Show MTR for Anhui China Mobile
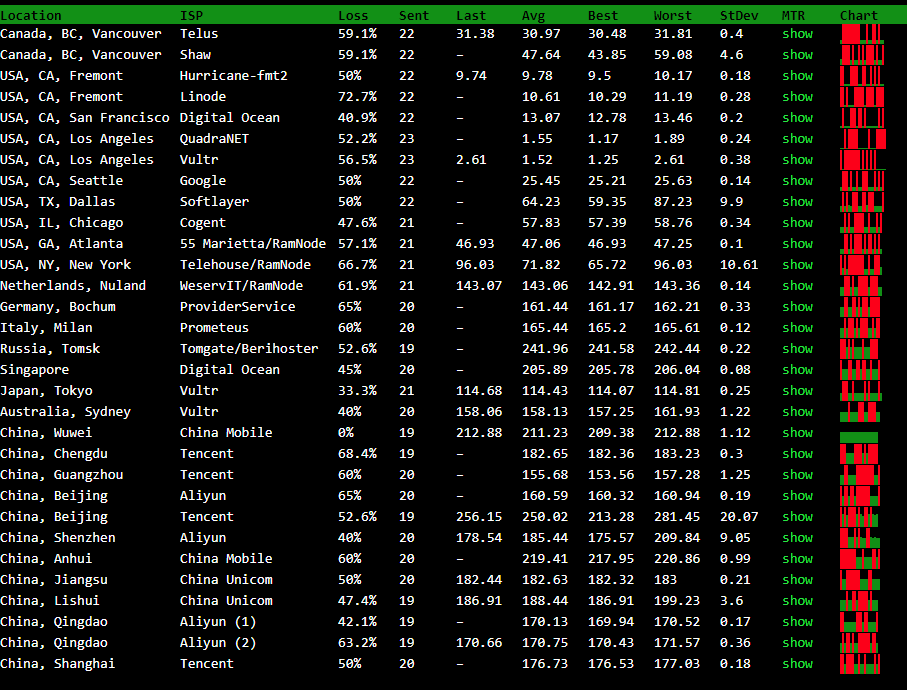 (797, 559)
